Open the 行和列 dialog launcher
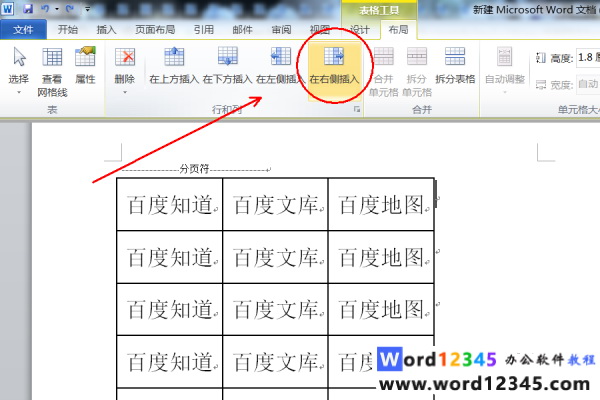This screenshot has width=600, height=400. click(357, 109)
